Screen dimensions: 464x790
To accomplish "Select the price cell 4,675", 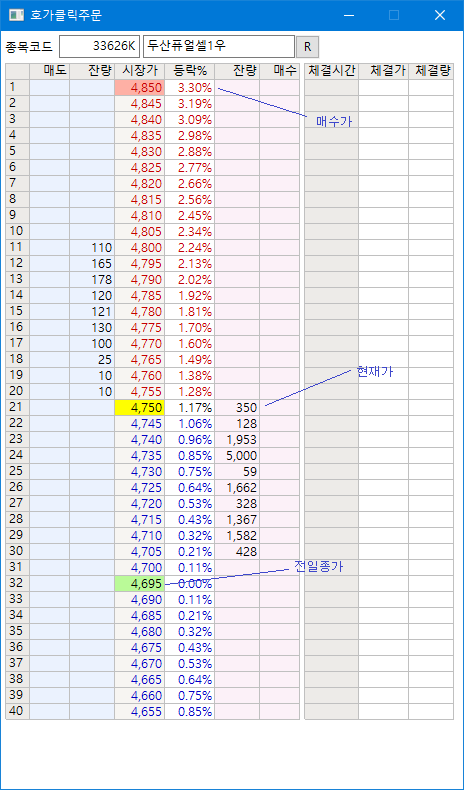I will (x=140, y=648).
